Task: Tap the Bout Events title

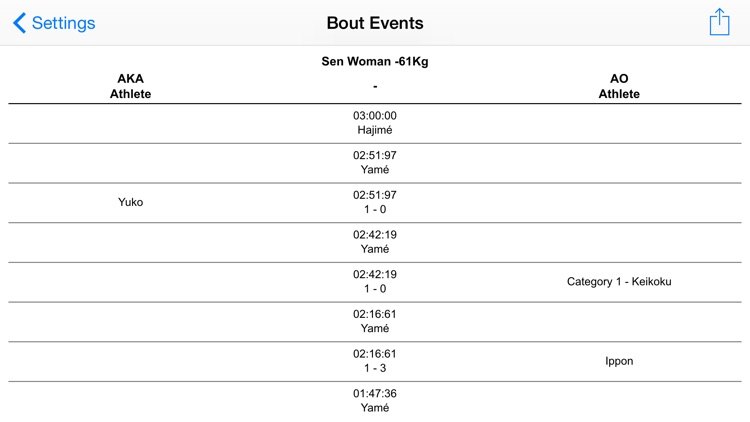Action: pyautogui.click(x=375, y=23)
